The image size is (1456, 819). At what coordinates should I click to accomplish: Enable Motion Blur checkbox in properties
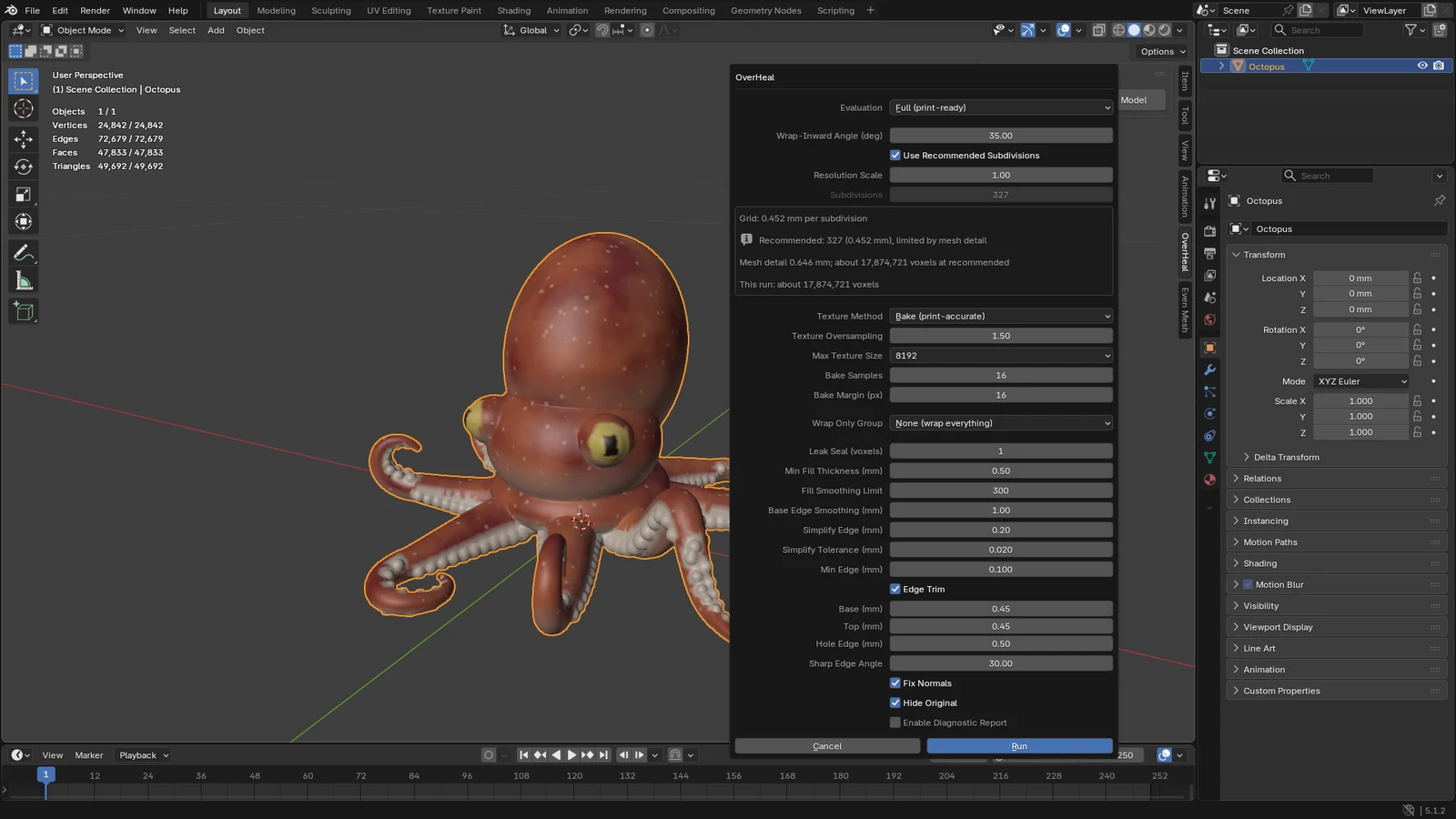[x=1248, y=584]
